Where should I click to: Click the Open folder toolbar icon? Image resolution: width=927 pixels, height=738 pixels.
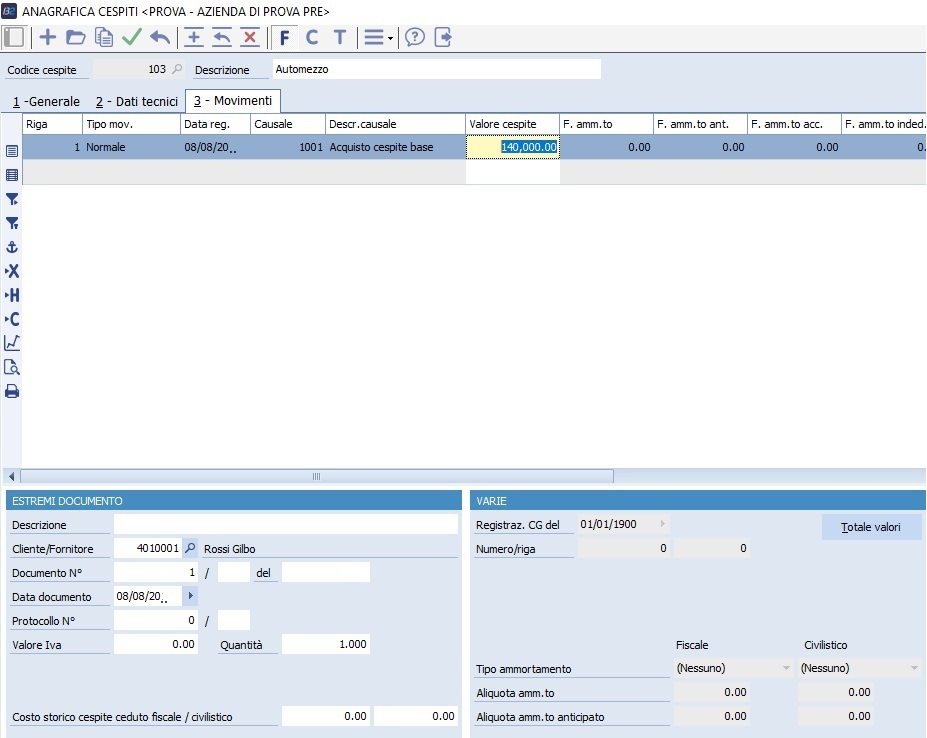pos(75,38)
